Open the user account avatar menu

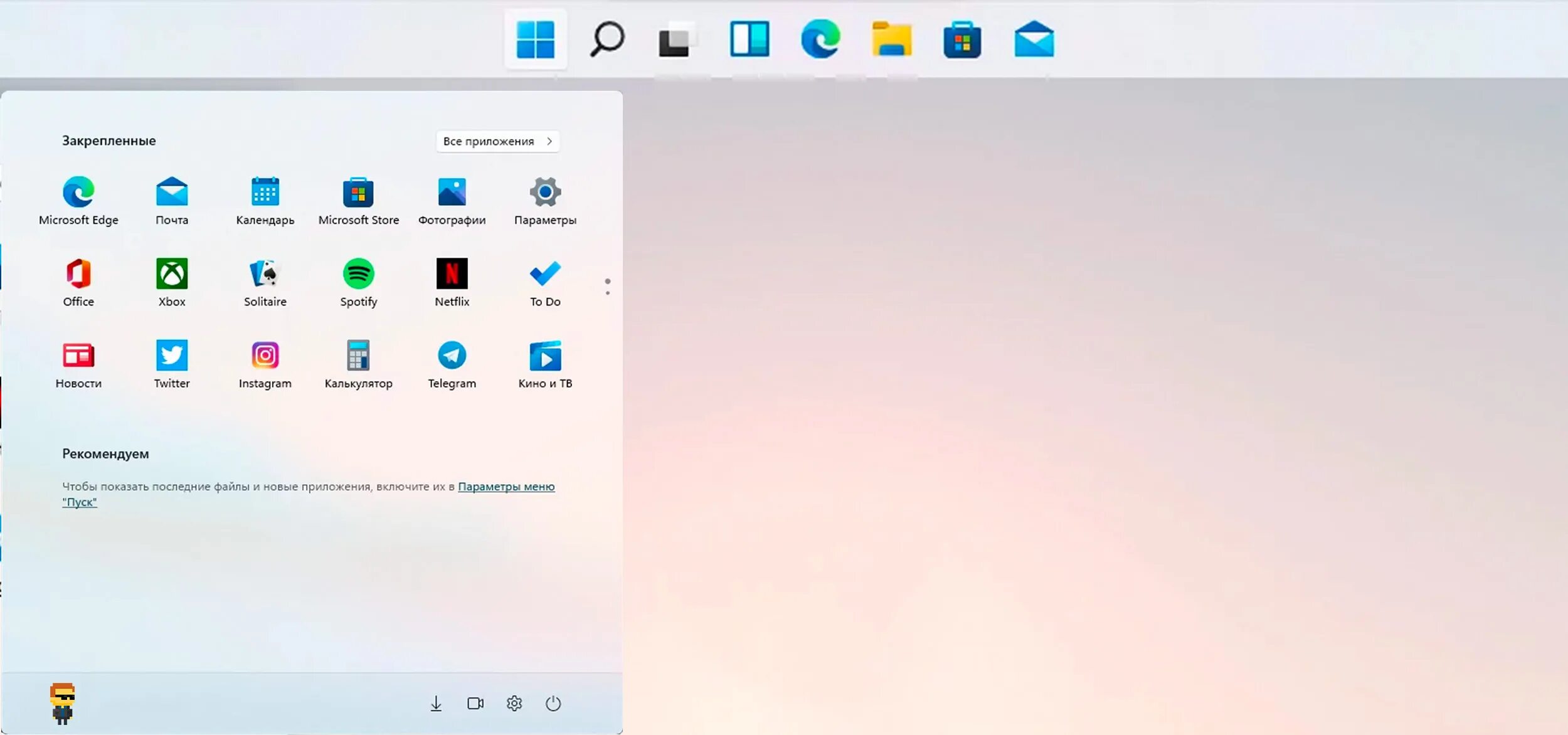click(62, 703)
